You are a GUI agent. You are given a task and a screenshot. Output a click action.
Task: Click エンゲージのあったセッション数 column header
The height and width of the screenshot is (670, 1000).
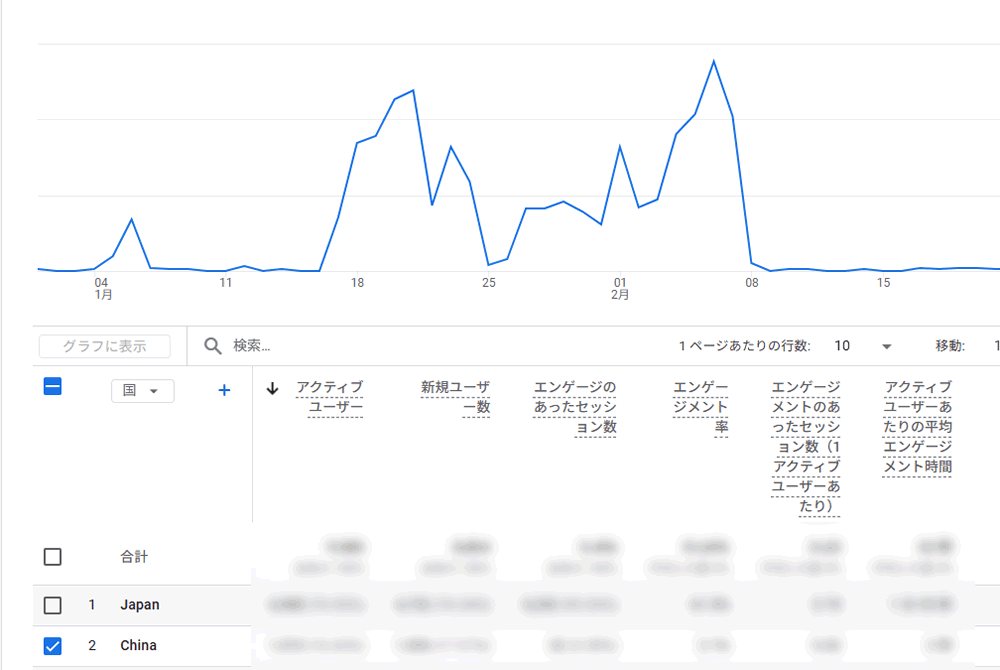click(575, 407)
